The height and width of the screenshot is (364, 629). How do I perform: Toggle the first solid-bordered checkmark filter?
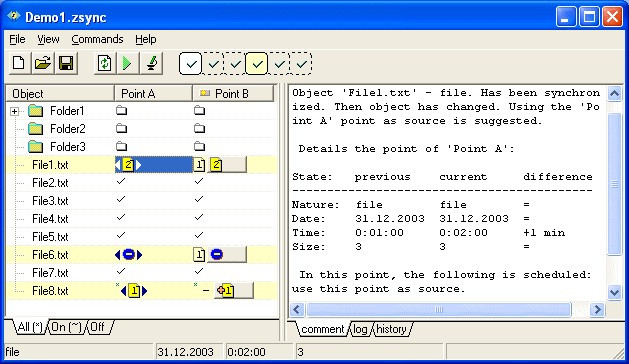(x=191, y=63)
